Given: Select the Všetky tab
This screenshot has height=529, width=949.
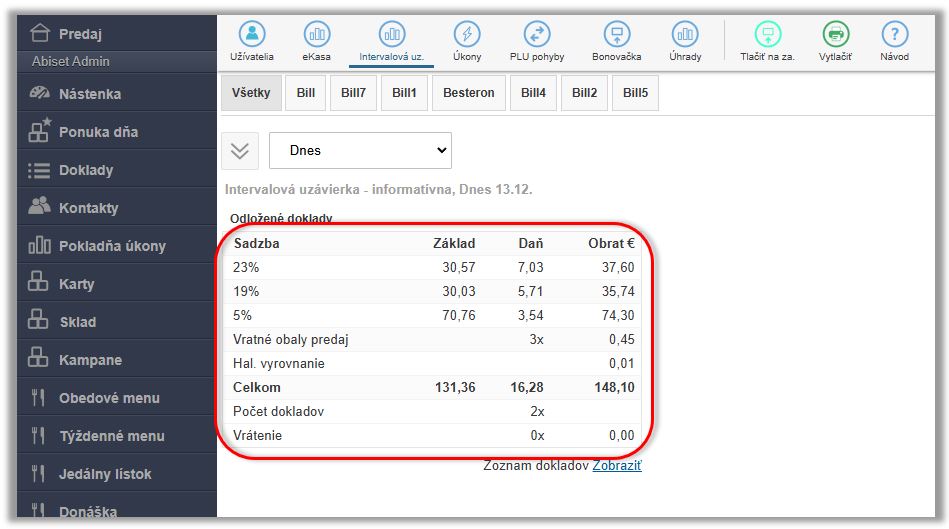Looking at the screenshot, I should click(251, 93).
